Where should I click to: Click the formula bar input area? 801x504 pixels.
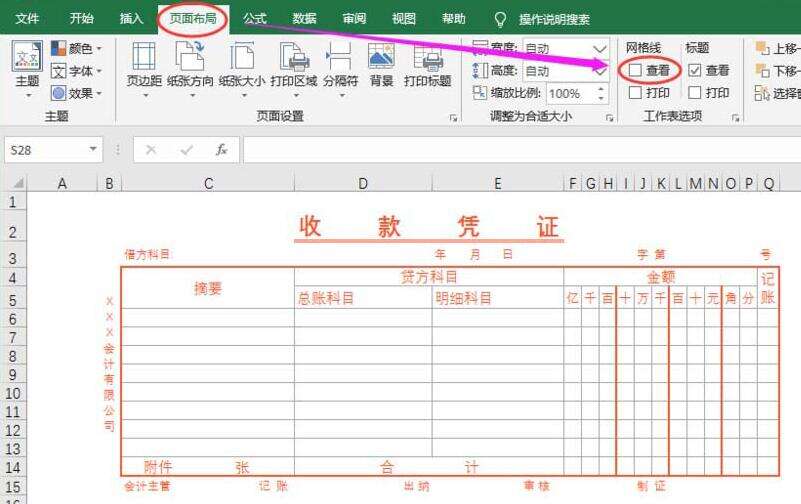[522, 150]
